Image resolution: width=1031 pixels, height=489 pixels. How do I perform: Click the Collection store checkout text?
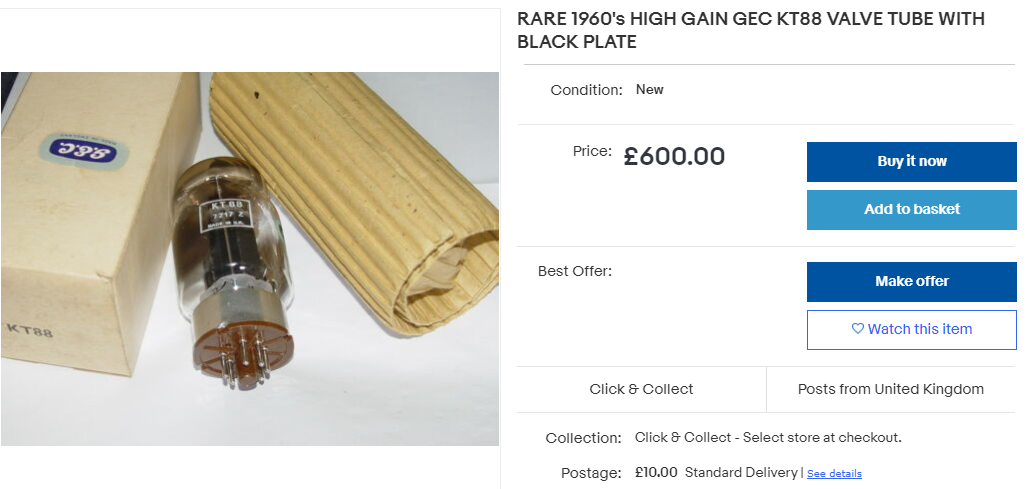click(768, 437)
